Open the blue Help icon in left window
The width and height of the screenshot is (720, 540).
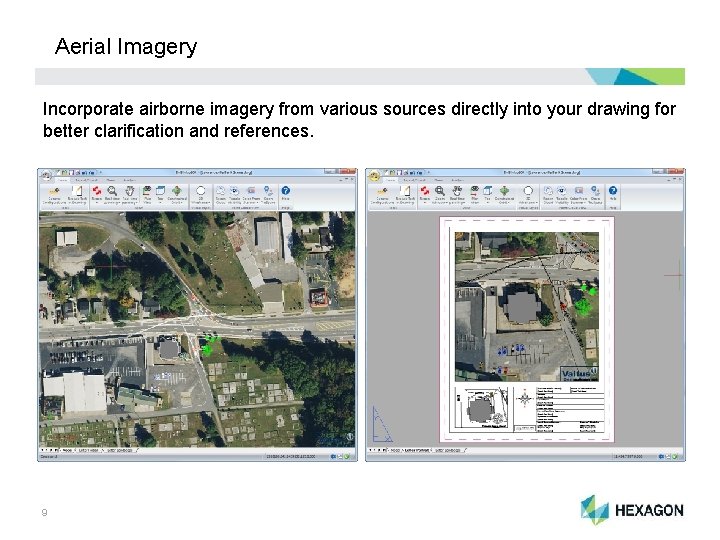pyautogui.click(x=286, y=191)
